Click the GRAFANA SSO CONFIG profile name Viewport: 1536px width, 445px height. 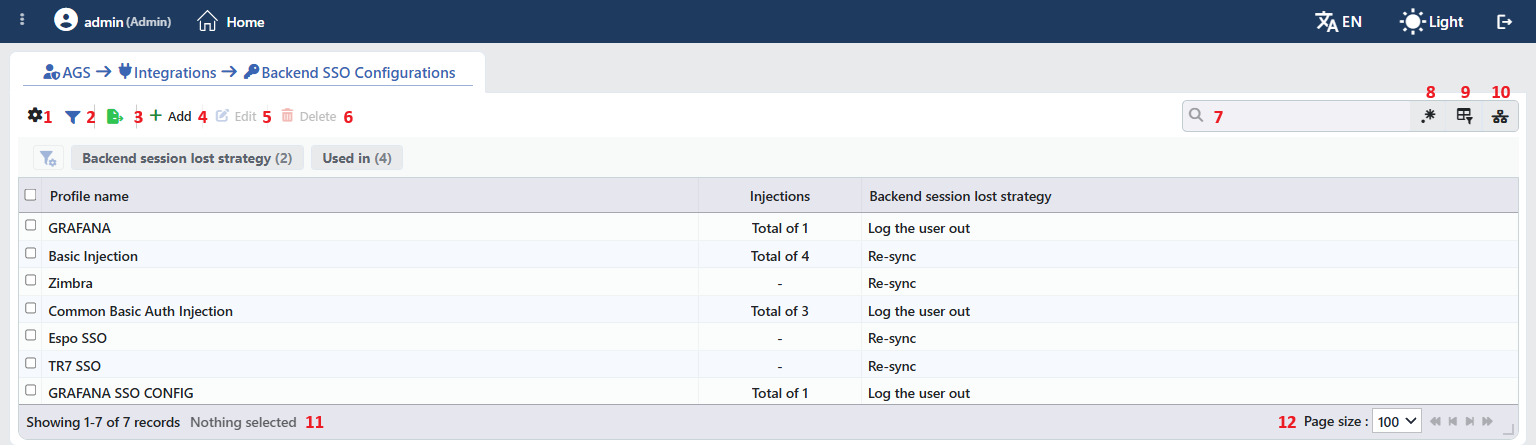(x=121, y=393)
